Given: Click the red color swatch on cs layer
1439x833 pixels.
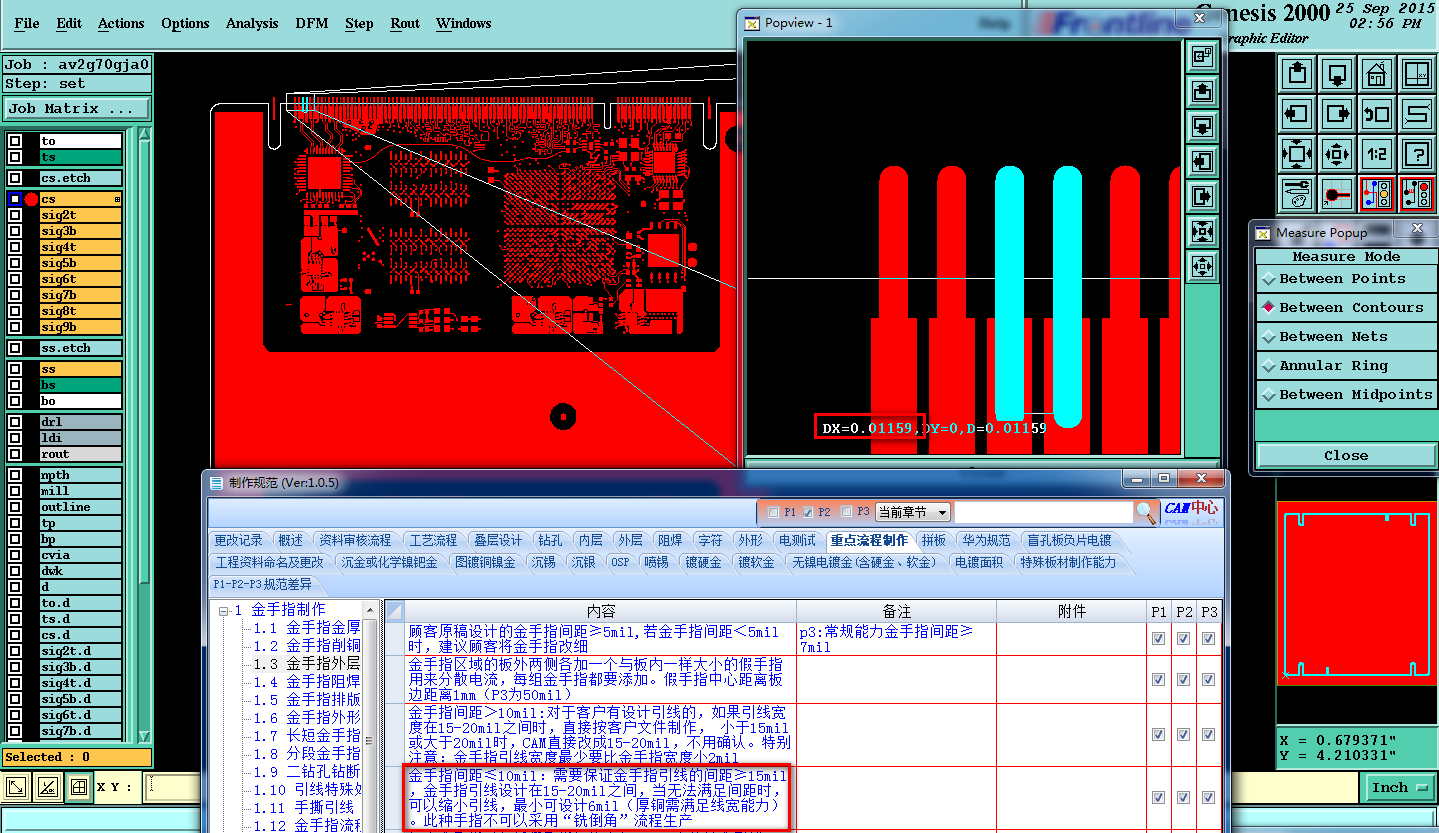Looking at the screenshot, I should [x=31, y=199].
